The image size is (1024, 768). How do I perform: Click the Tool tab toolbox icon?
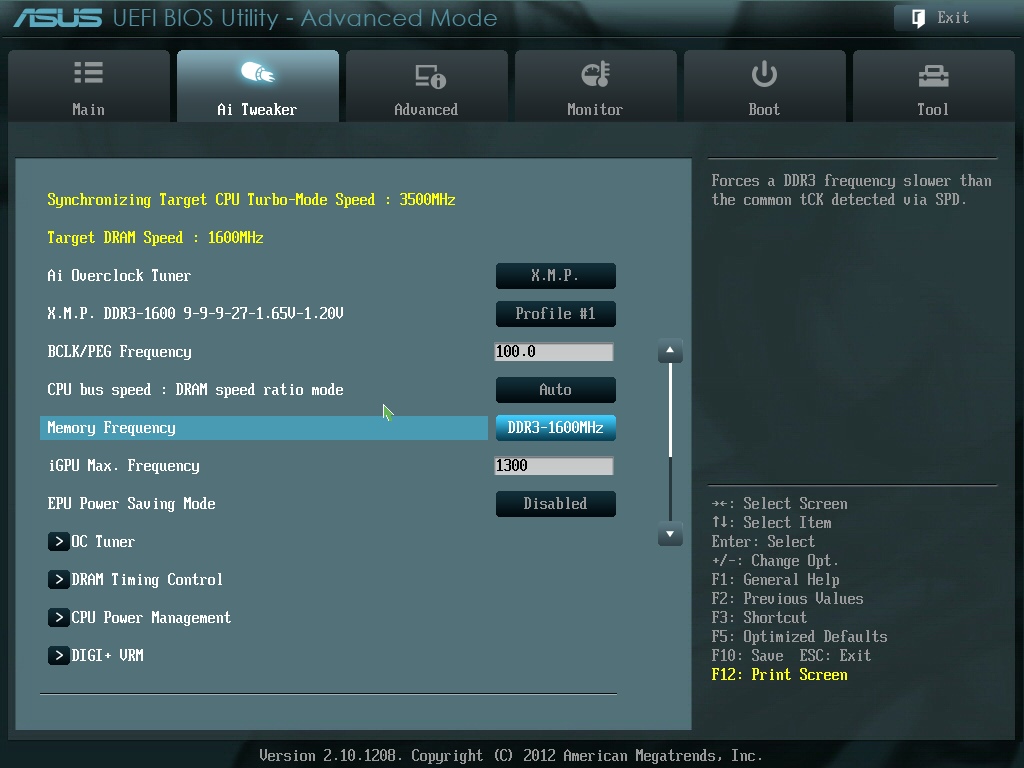(933, 76)
